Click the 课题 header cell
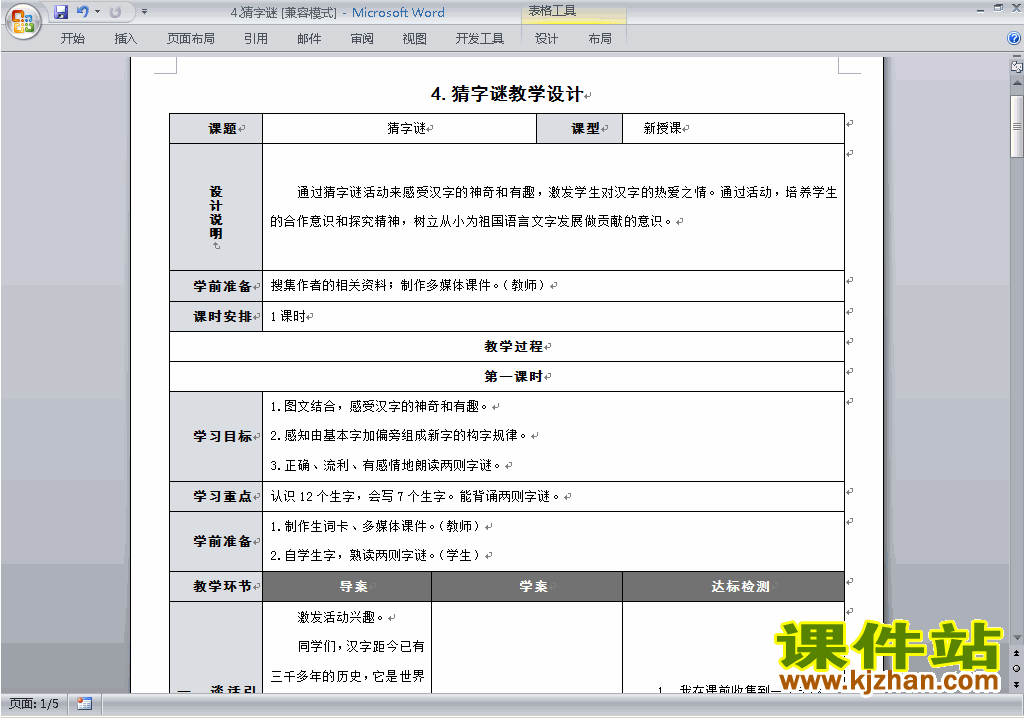The width and height of the screenshot is (1024, 718). (216, 129)
